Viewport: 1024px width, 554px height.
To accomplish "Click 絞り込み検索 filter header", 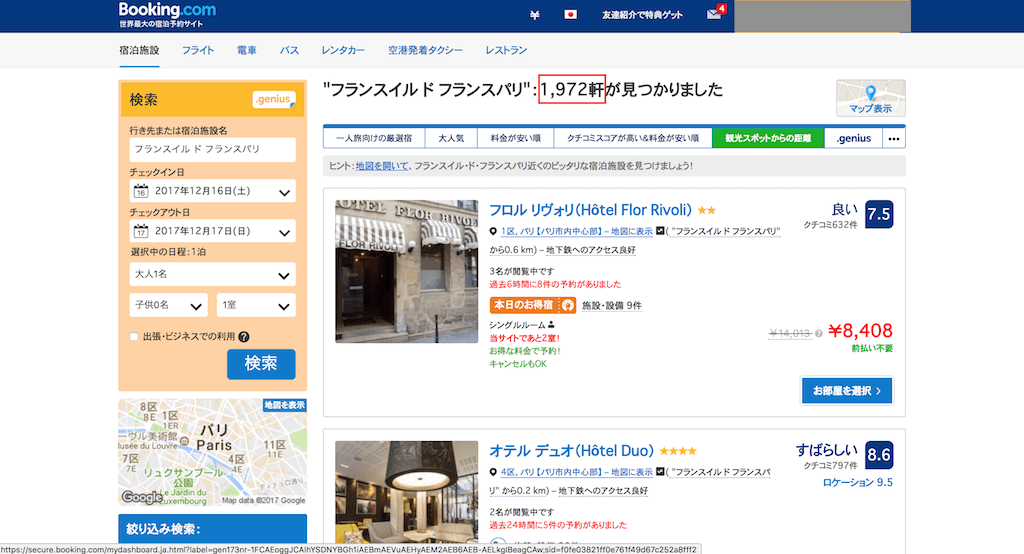I will coord(212,529).
